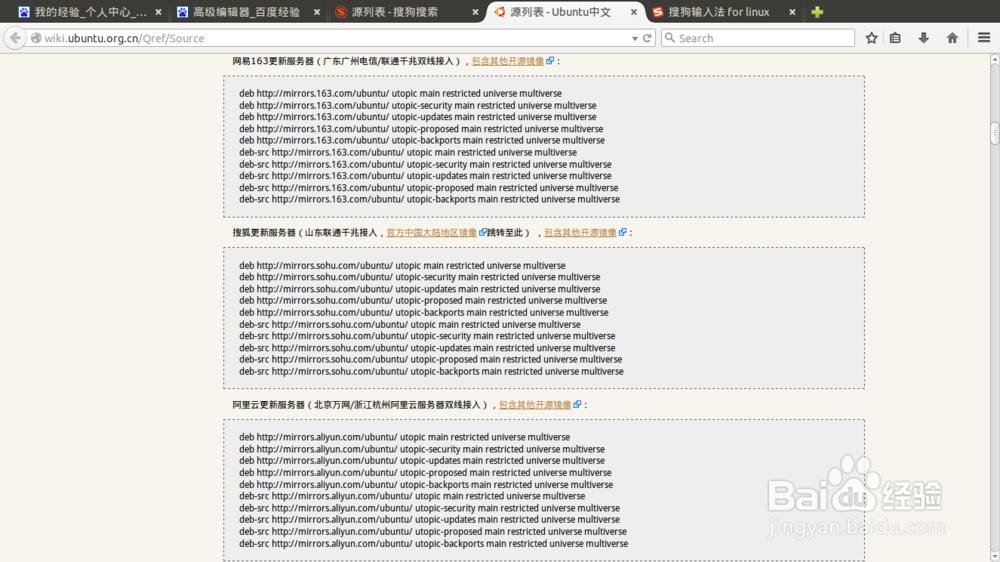The height and width of the screenshot is (562, 1000).
Task: Click the search magnifier icon
Action: 670,38
